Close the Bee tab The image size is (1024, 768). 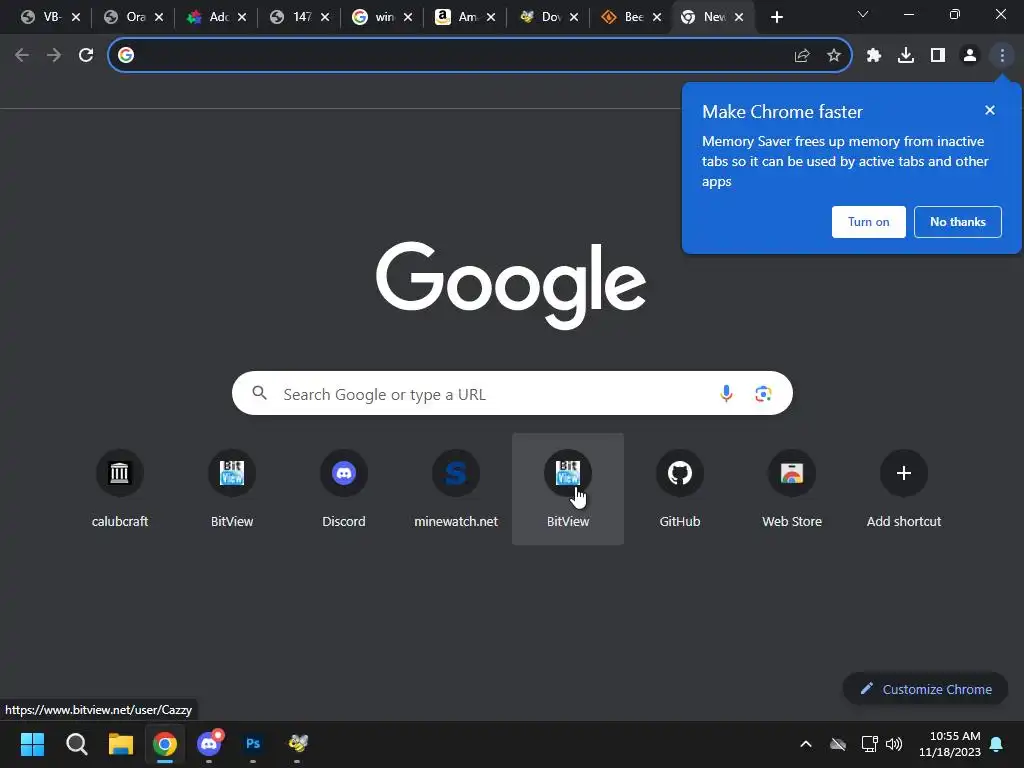click(657, 18)
